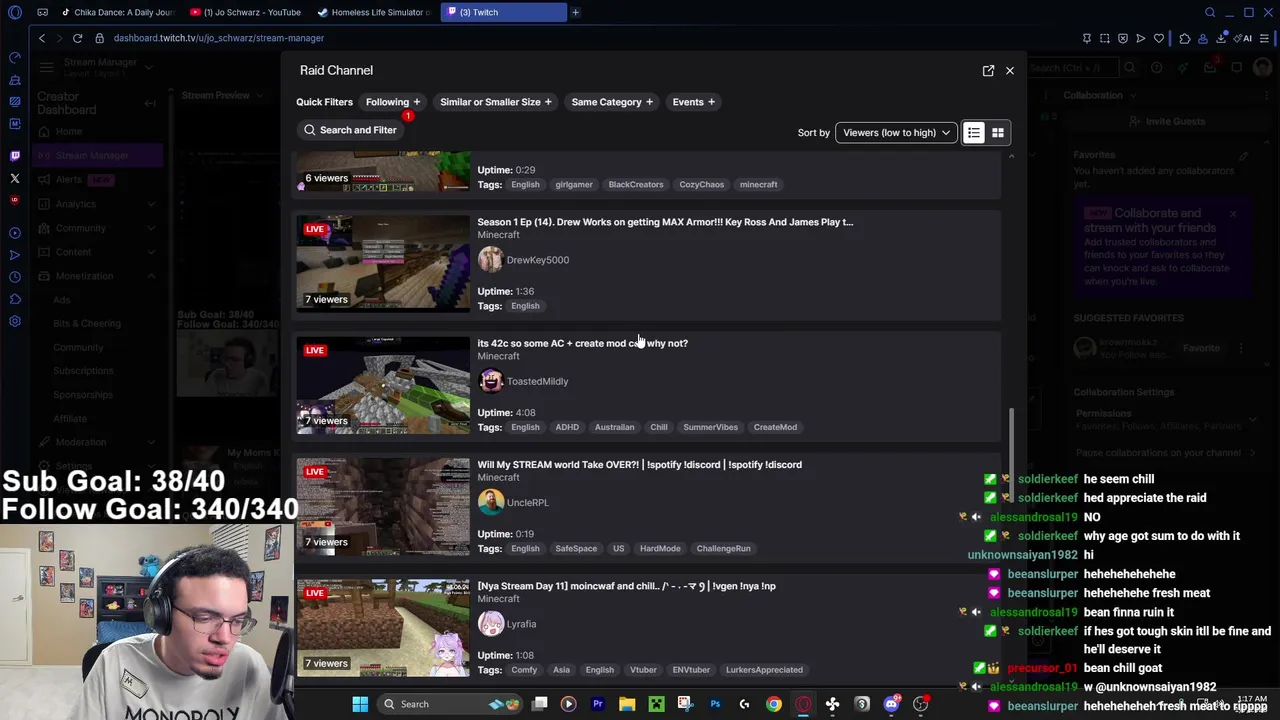Open Discord from taskbar
The width and height of the screenshot is (1280, 720).
[891, 704]
